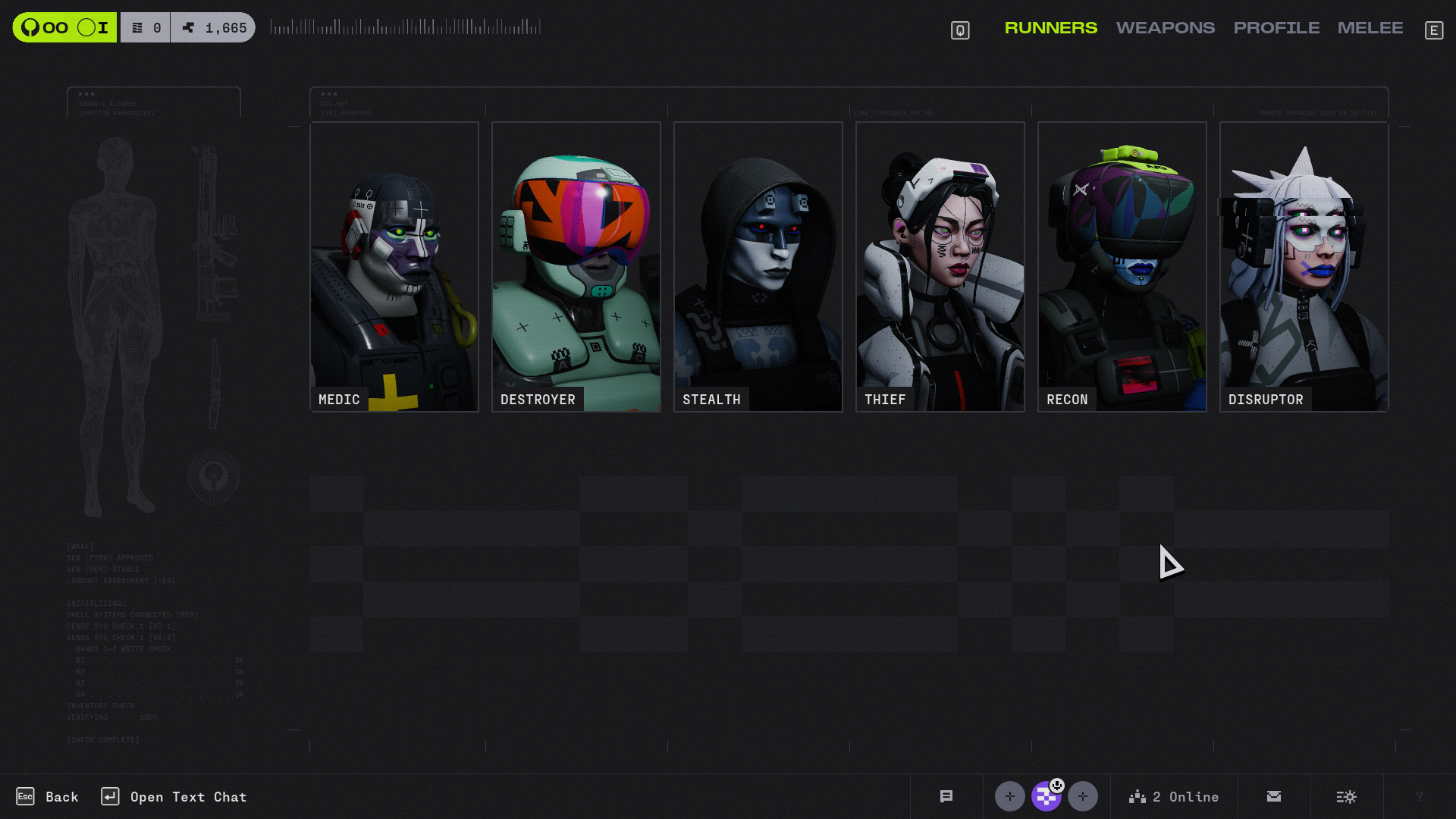
Task: Select the DISRUPTOR runner portrait
Action: (x=1304, y=267)
